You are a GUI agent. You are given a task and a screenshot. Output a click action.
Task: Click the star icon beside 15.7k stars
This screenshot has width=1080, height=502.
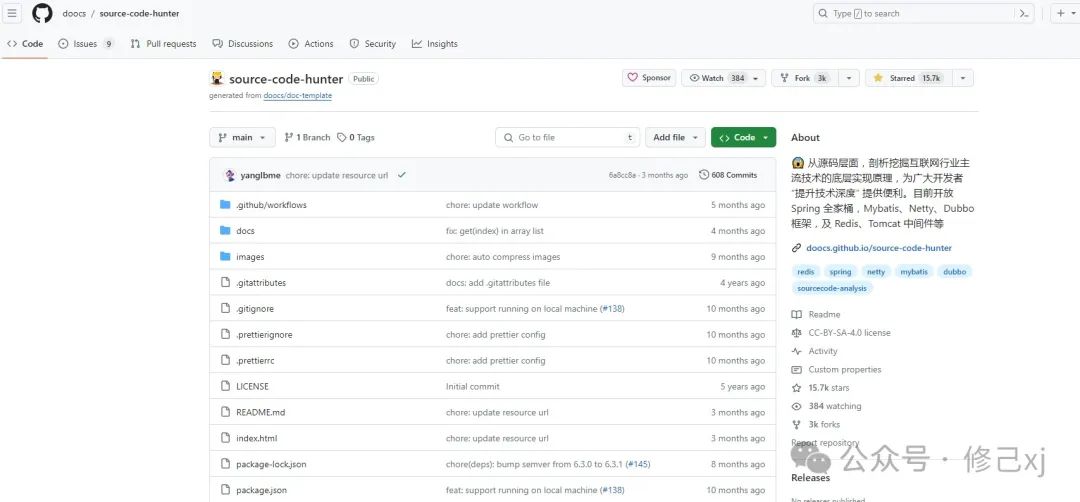[797, 388]
